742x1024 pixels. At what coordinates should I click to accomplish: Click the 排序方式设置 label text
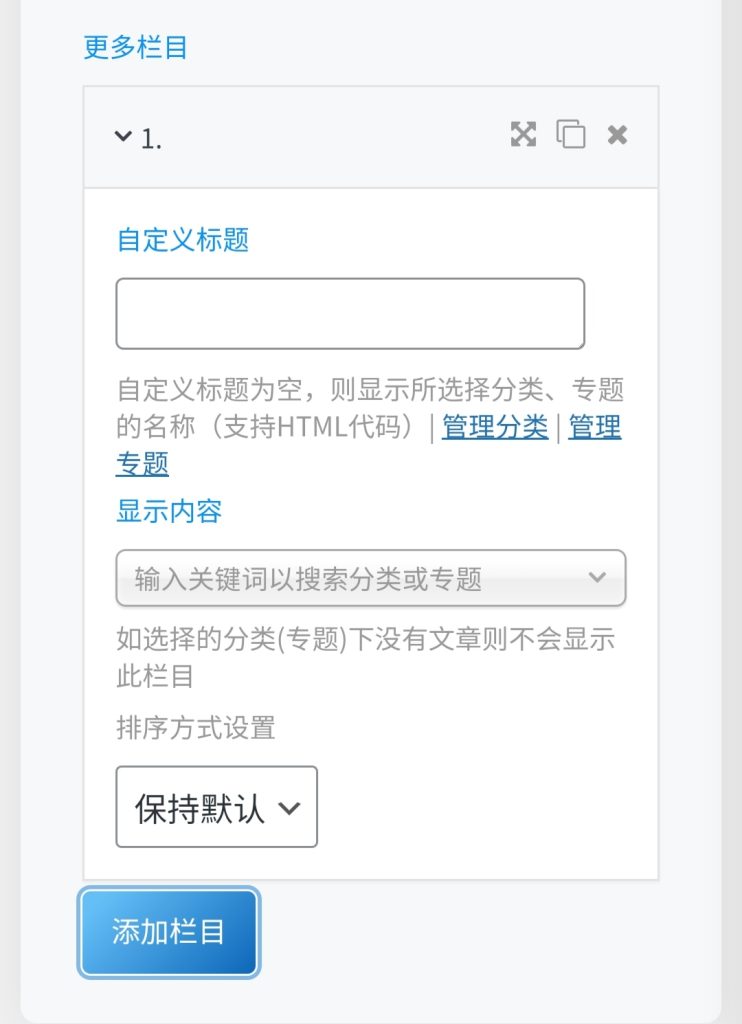coord(195,728)
